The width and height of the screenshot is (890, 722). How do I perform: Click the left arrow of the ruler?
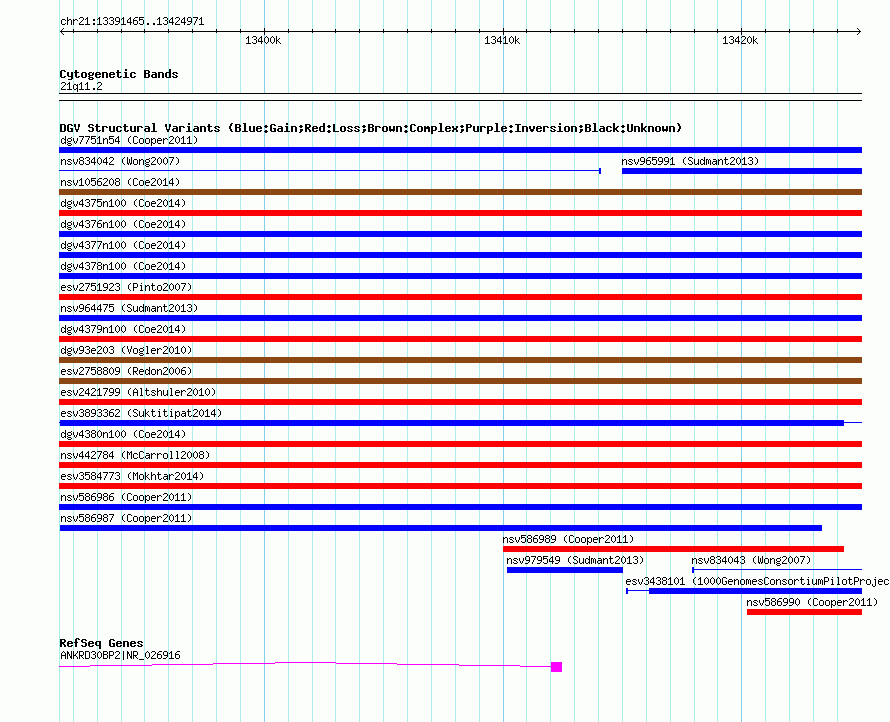(62, 31)
